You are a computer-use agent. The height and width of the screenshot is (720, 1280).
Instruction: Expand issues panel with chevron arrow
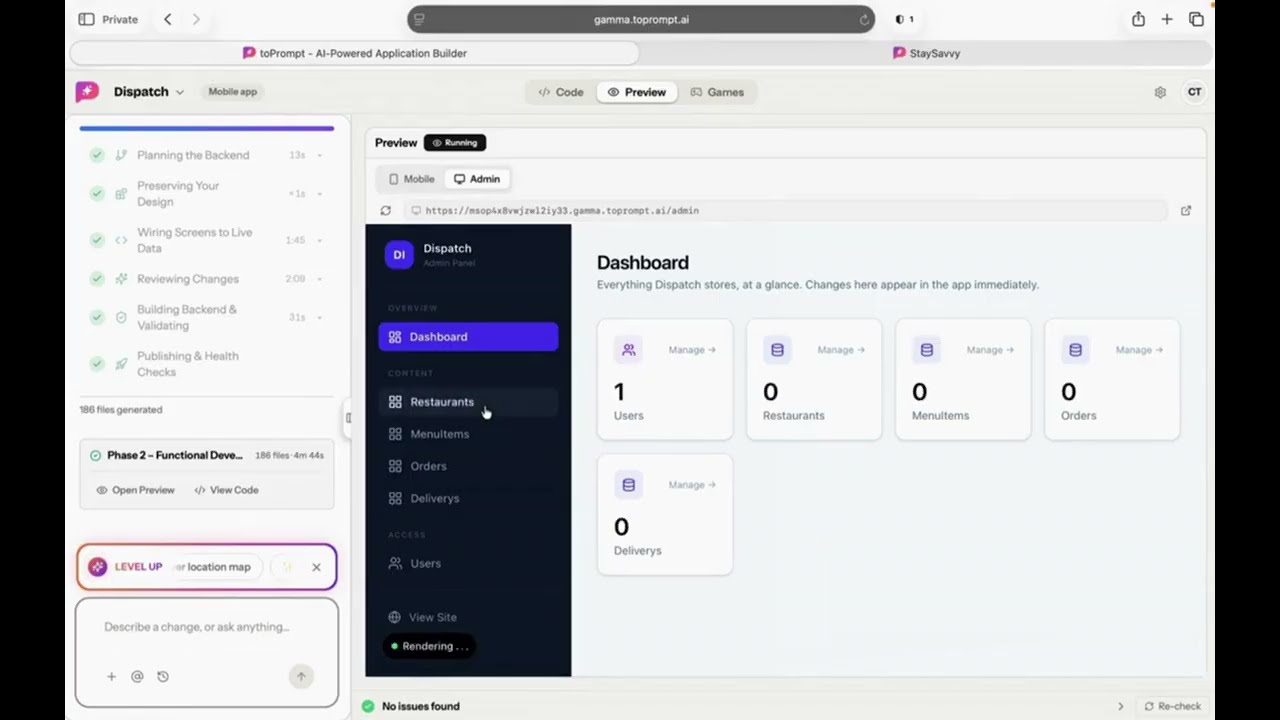pos(1120,706)
